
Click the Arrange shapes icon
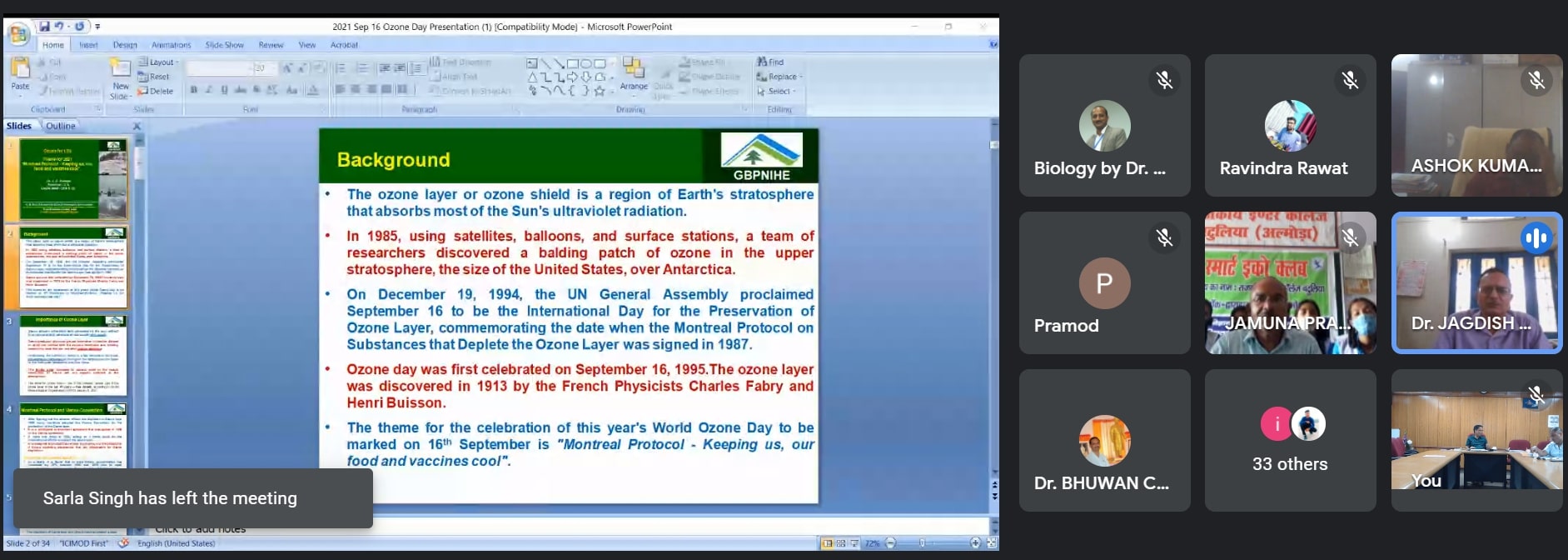[x=634, y=72]
